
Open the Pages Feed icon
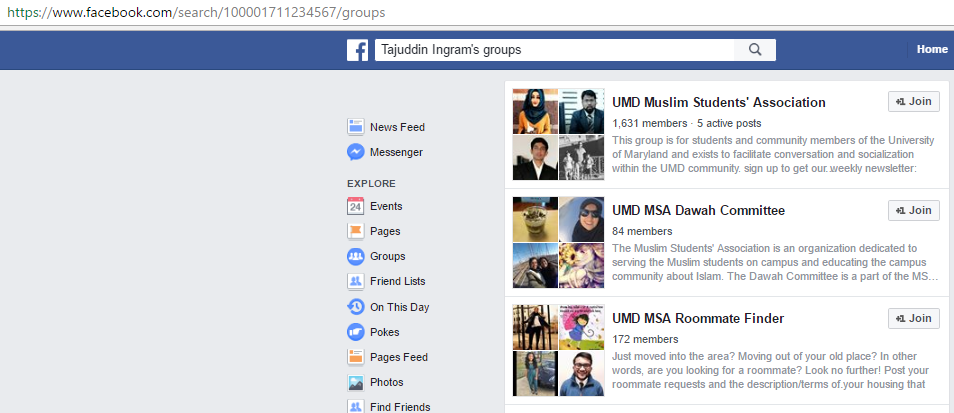pos(355,357)
